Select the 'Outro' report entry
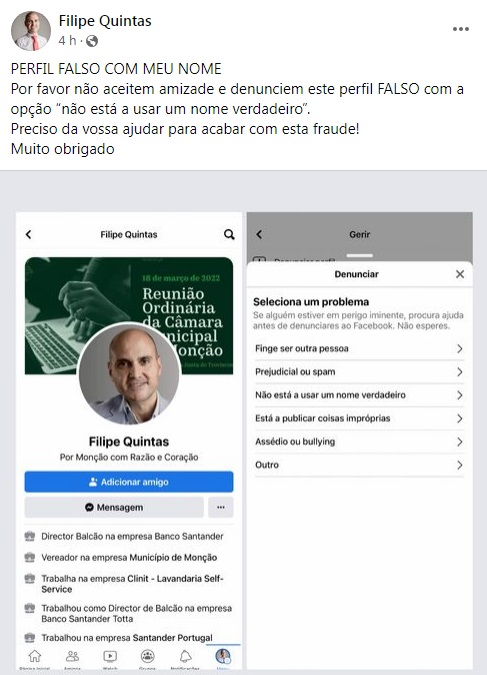This screenshot has height=675, width=487. tap(359, 465)
